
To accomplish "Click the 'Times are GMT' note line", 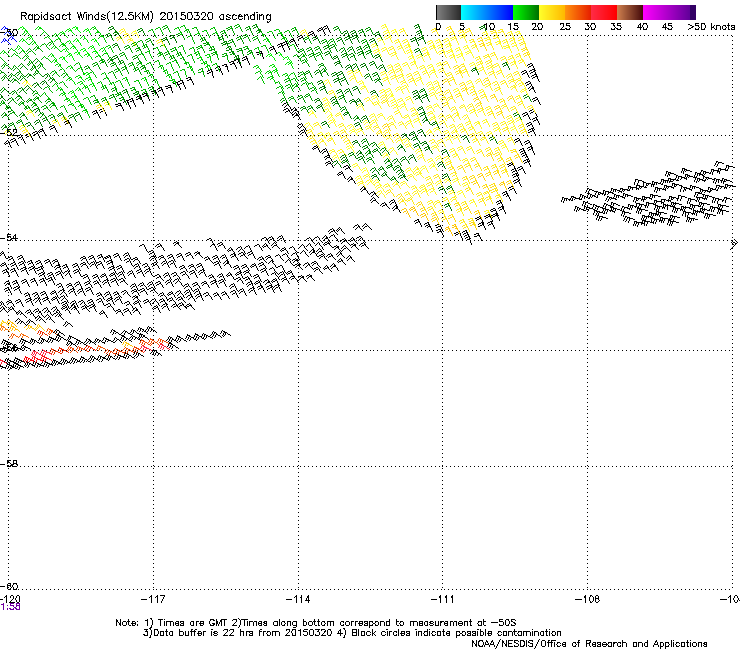I will pos(316,623).
